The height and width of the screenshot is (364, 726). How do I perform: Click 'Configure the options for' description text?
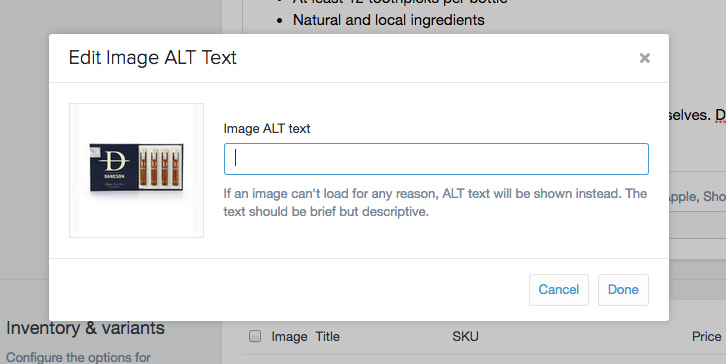(x=78, y=358)
